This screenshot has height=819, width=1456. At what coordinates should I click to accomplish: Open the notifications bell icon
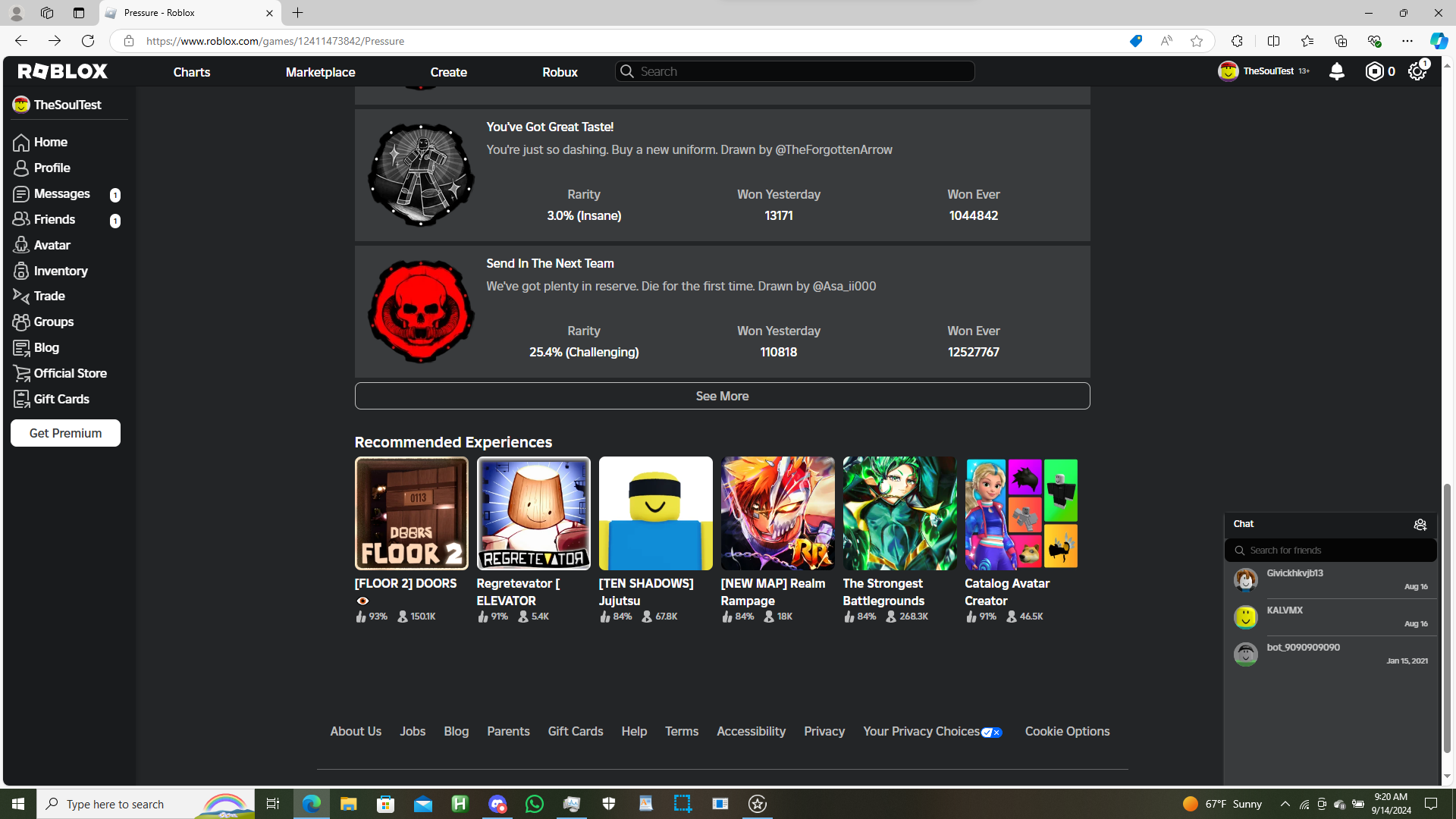(x=1336, y=71)
